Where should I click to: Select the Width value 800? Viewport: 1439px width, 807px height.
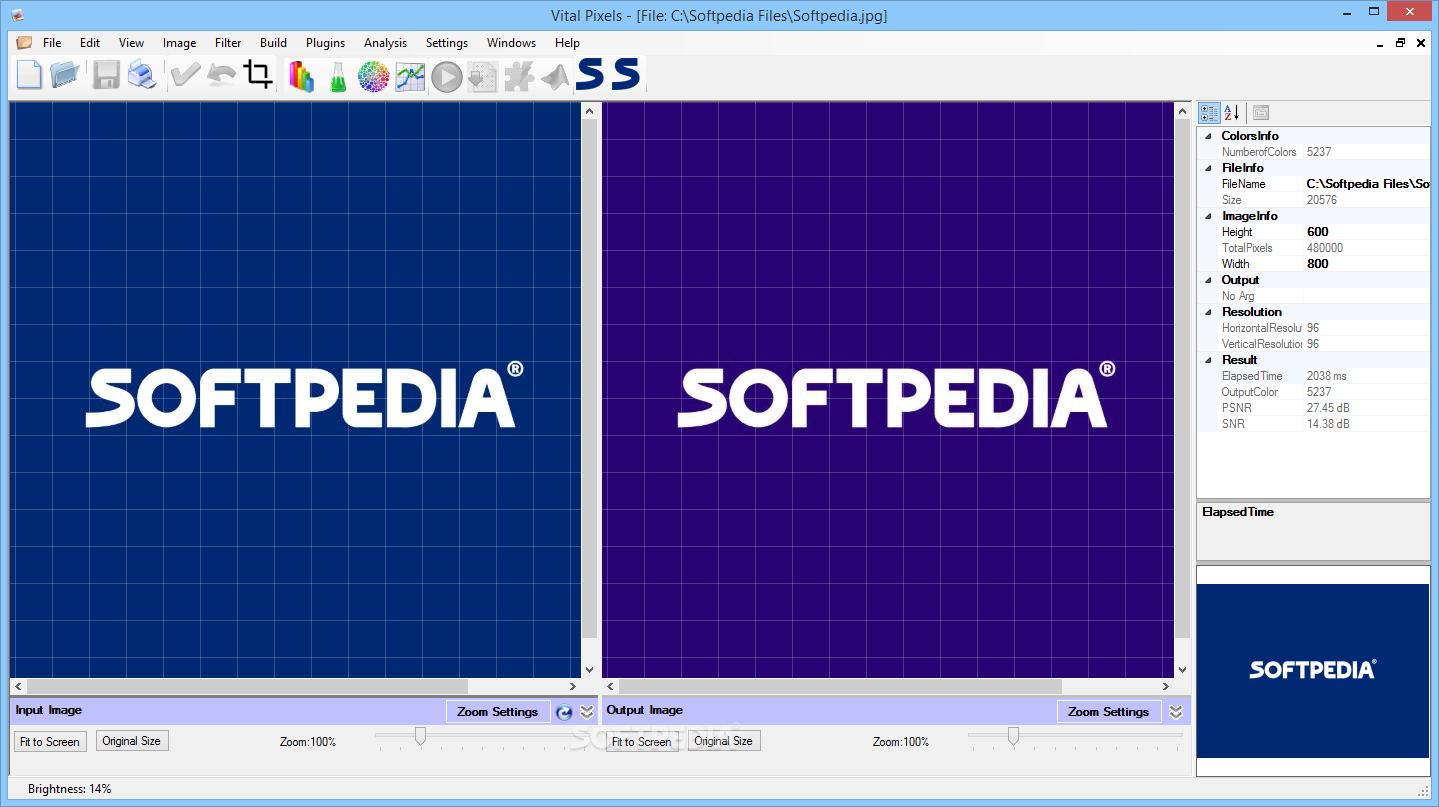coord(1318,264)
